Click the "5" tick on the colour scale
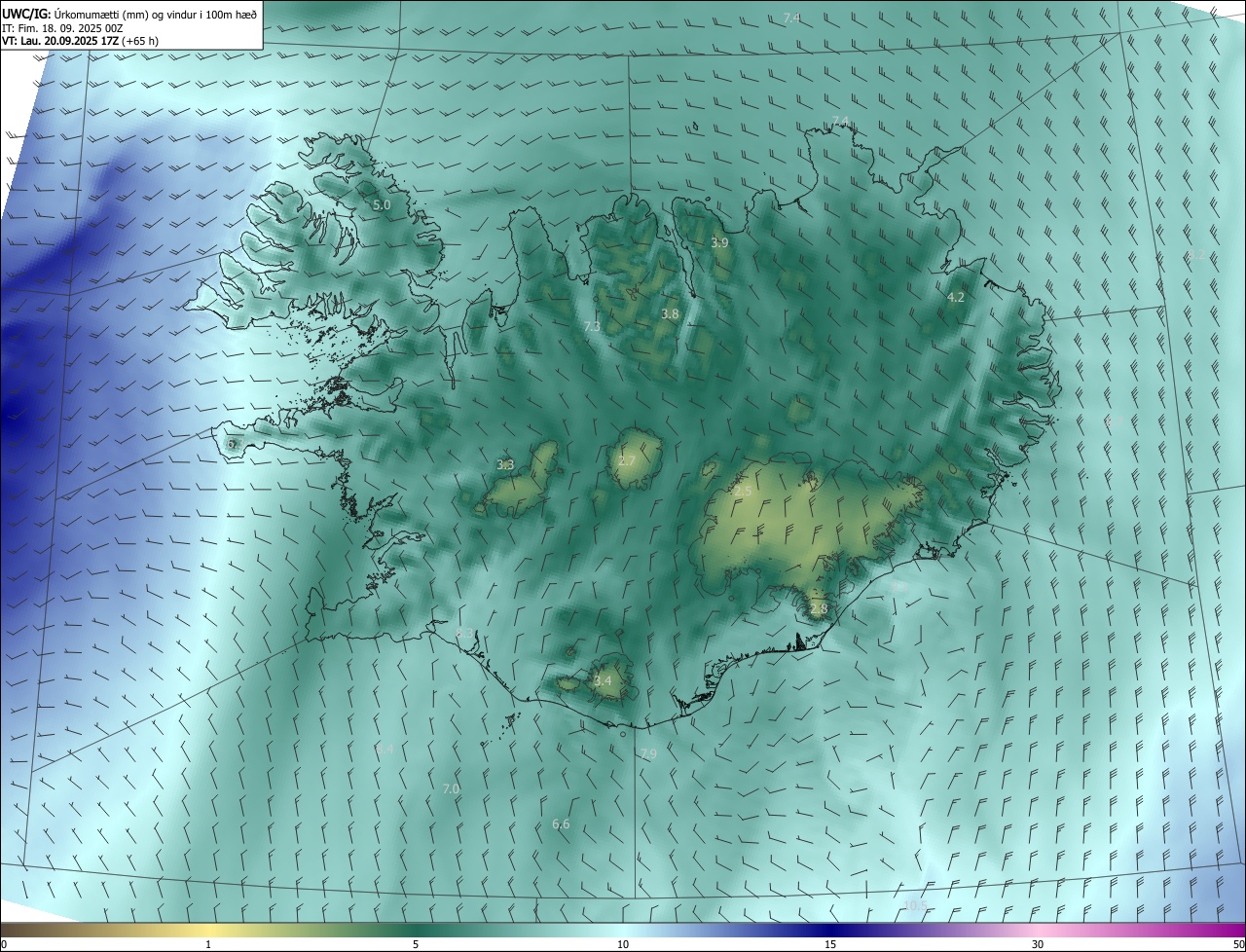 pos(416,945)
